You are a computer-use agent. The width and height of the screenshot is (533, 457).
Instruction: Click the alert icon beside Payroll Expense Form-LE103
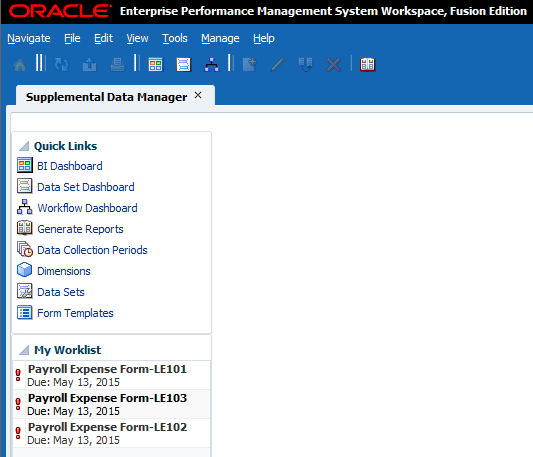[18, 404]
